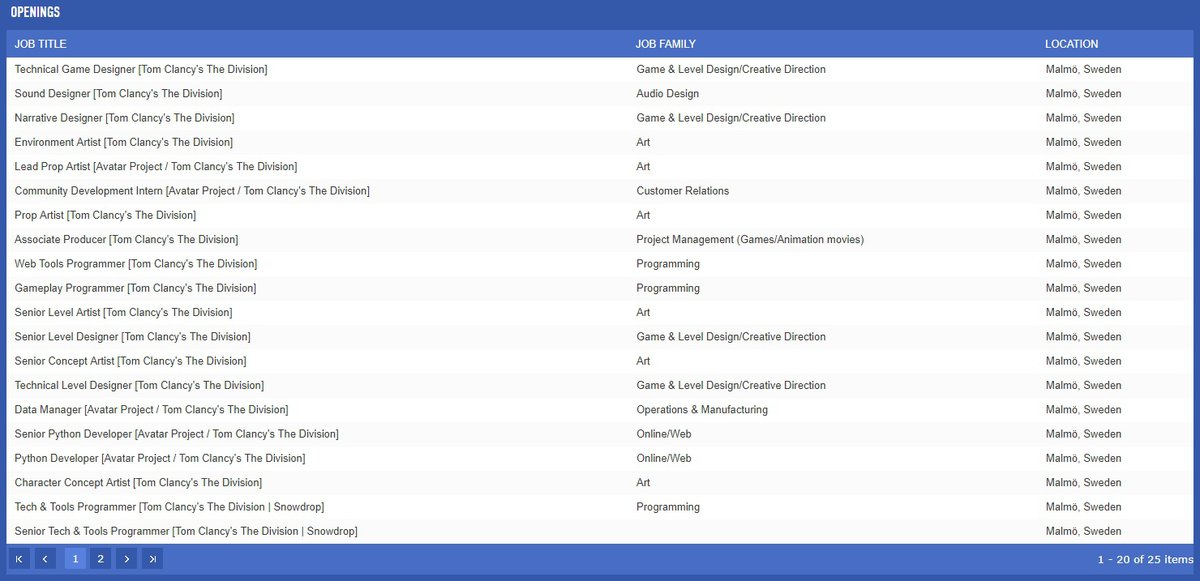This screenshot has width=1200, height=581.
Task: Sort by Job Title column header
Action: point(41,44)
